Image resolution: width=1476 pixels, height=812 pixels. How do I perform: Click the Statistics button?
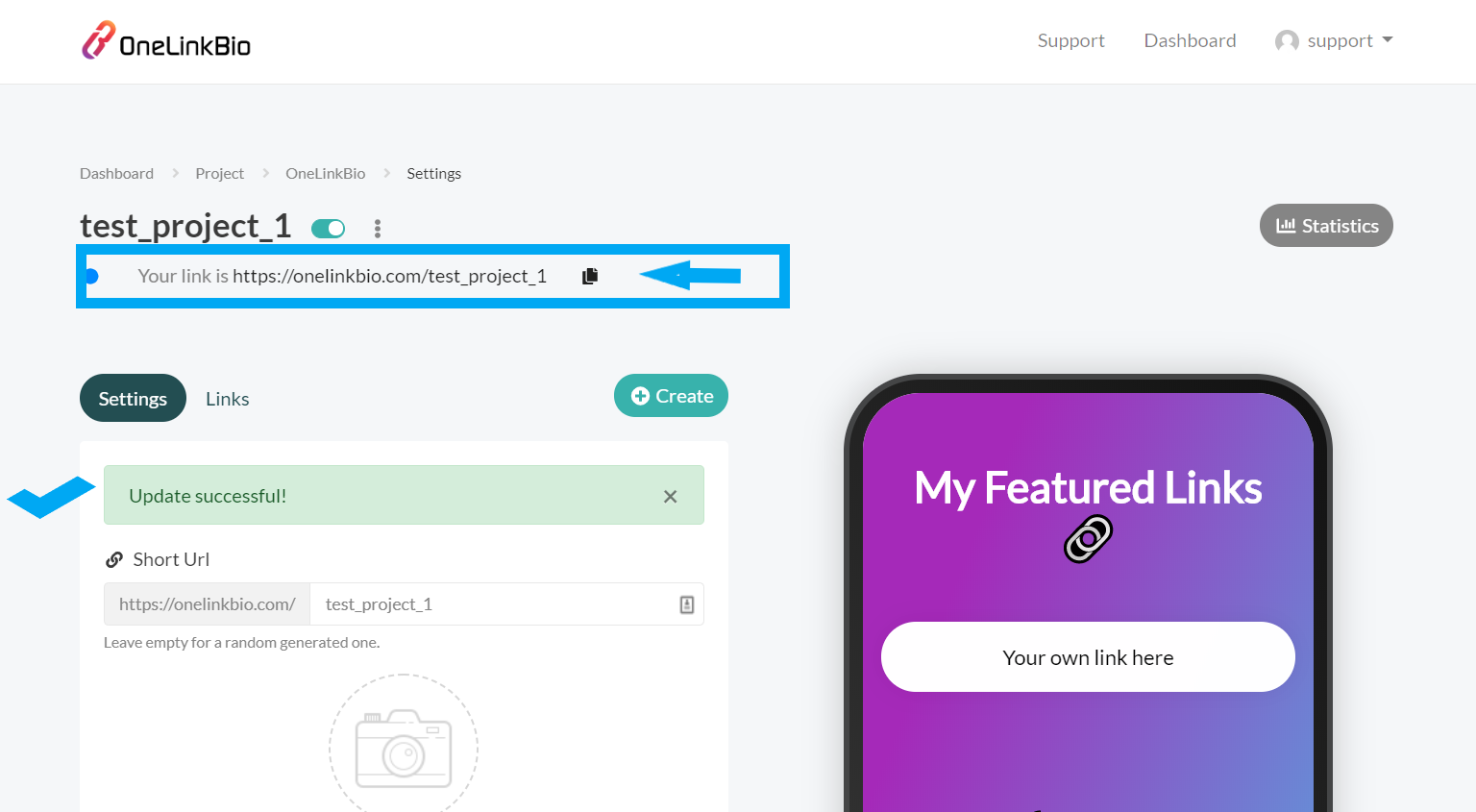point(1326,226)
